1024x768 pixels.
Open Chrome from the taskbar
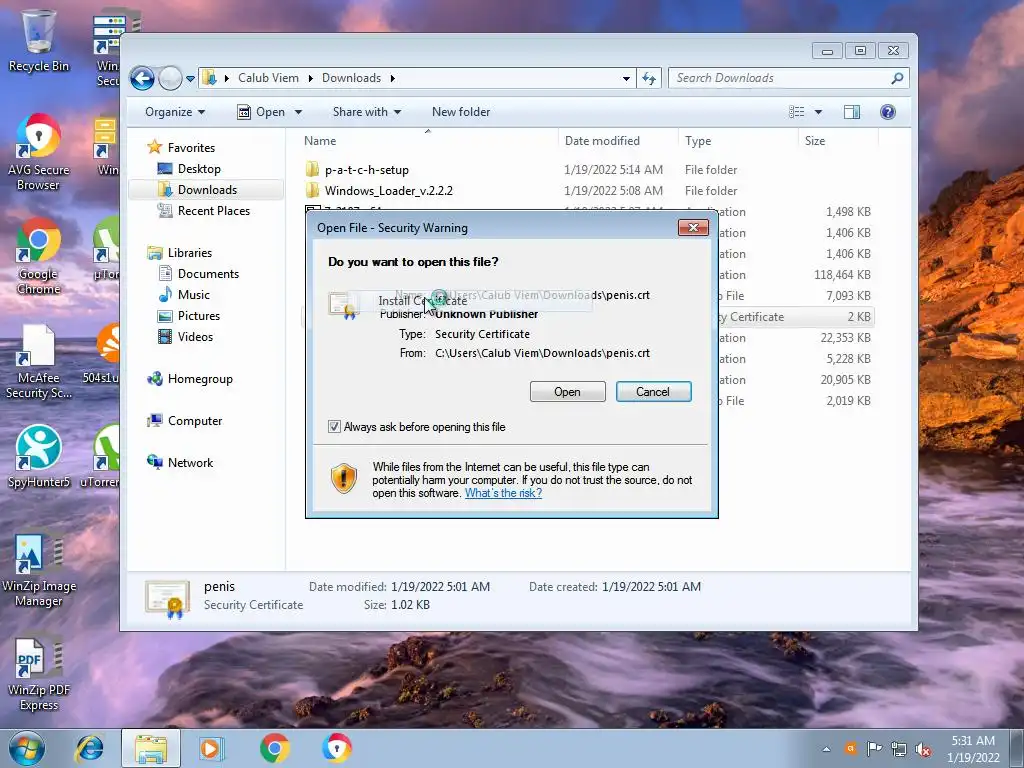[x=274, y=748]
